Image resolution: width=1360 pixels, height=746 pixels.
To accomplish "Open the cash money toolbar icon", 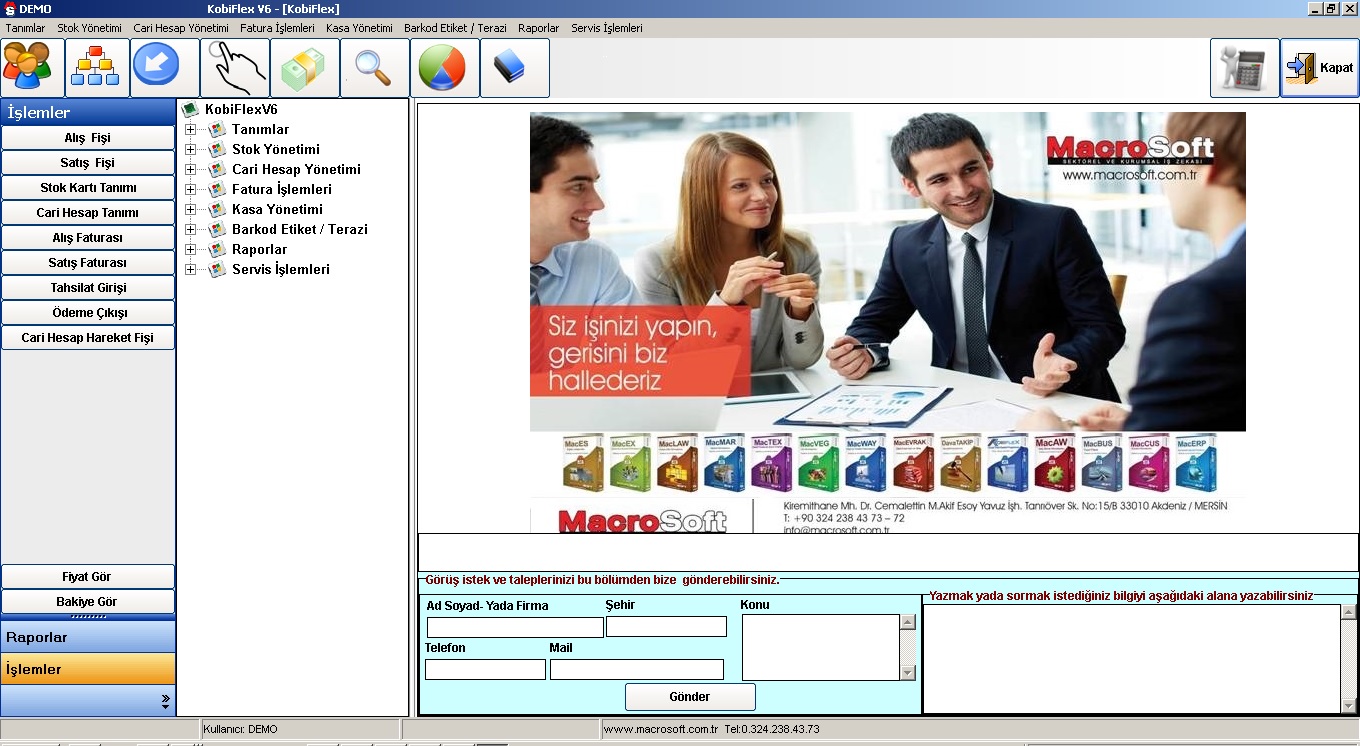I will tap(304, 68).
